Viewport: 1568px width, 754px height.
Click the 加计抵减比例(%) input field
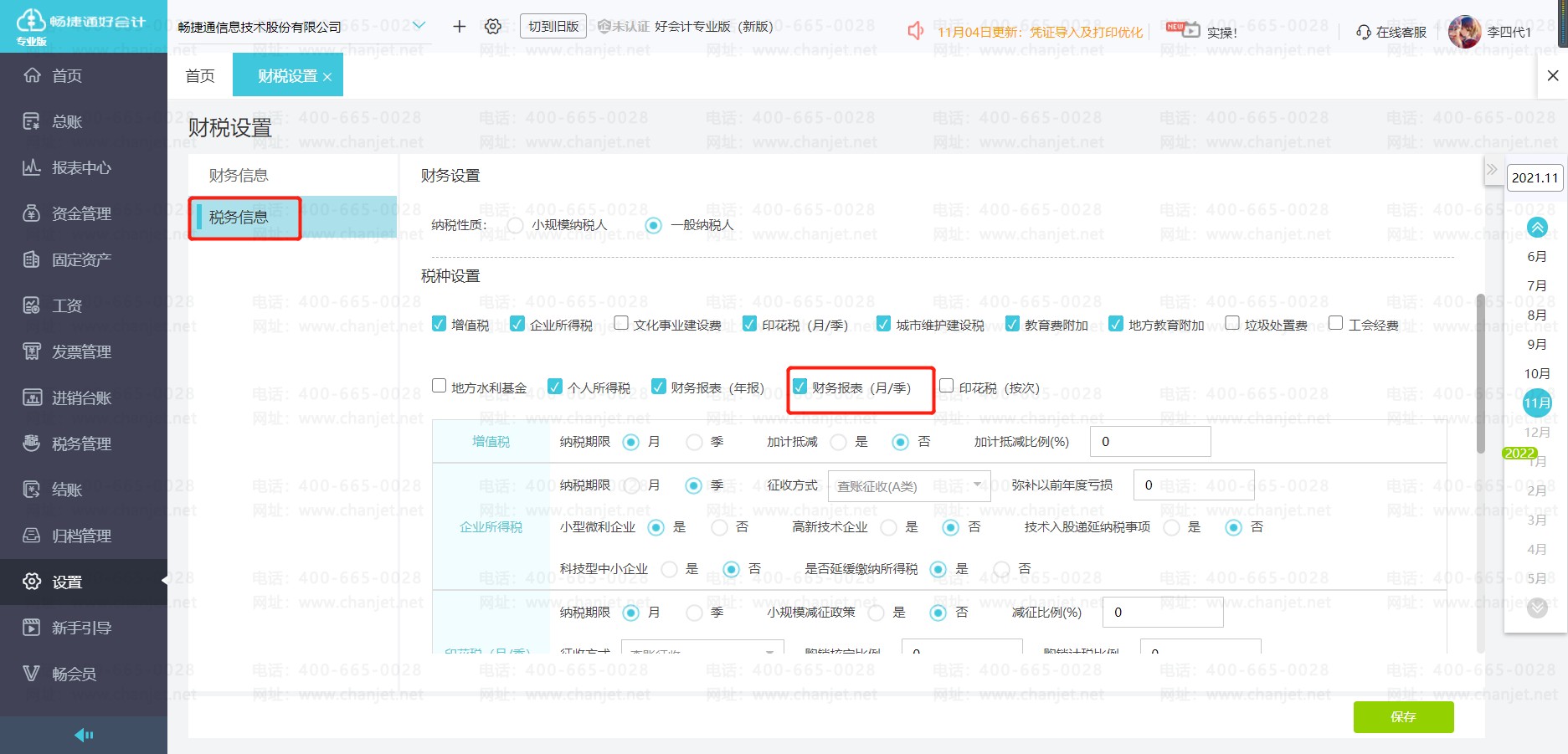tap(1149, 442)
